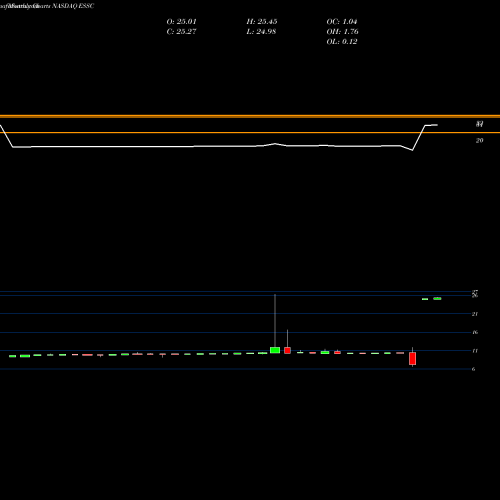Click the tall green candle with long wick
This screenshot has width=500, height=500.
275,350
